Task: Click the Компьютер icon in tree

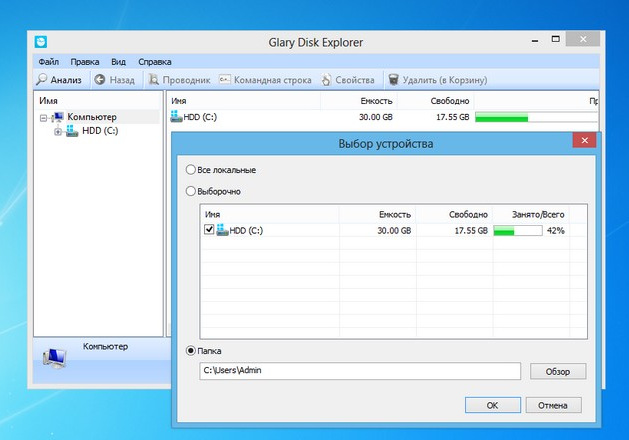Action: point(58,117)
